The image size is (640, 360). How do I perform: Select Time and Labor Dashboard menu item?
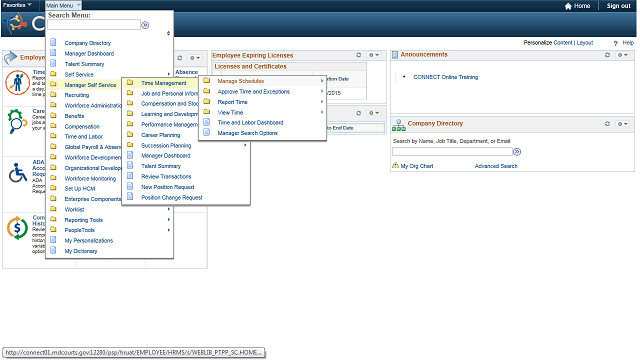pos(250,123)
